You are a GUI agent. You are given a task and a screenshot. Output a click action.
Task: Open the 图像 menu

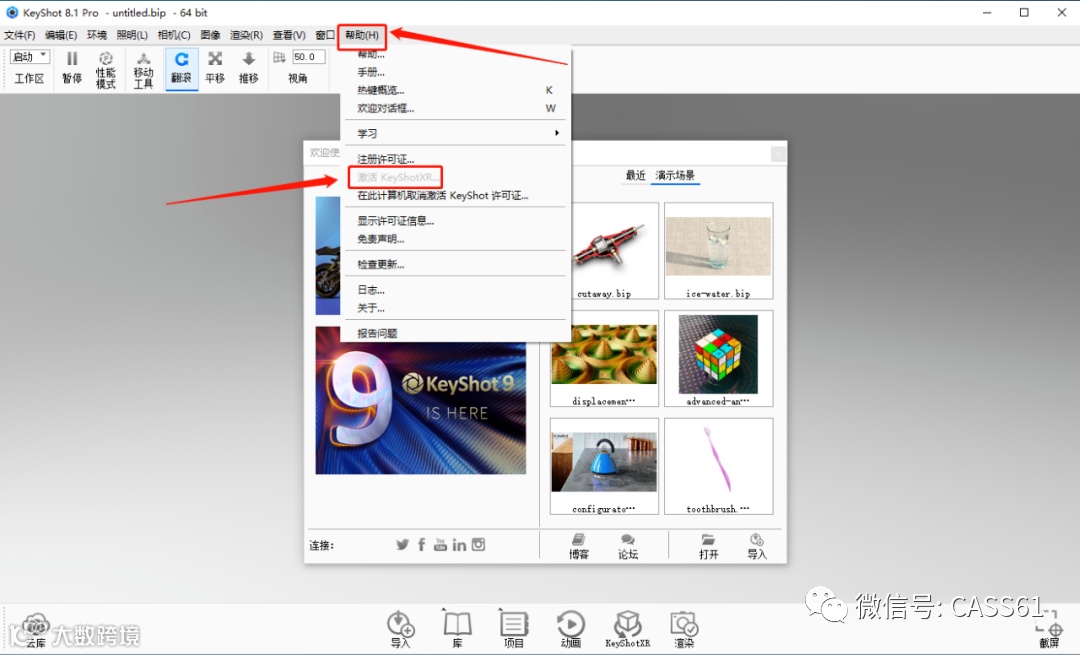coord(210,35)
